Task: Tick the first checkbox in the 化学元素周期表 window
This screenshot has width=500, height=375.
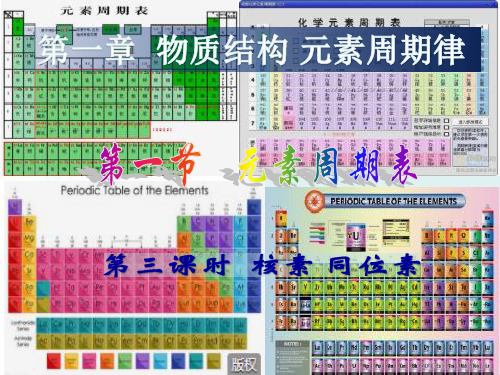Action: (x=447, y=120)
